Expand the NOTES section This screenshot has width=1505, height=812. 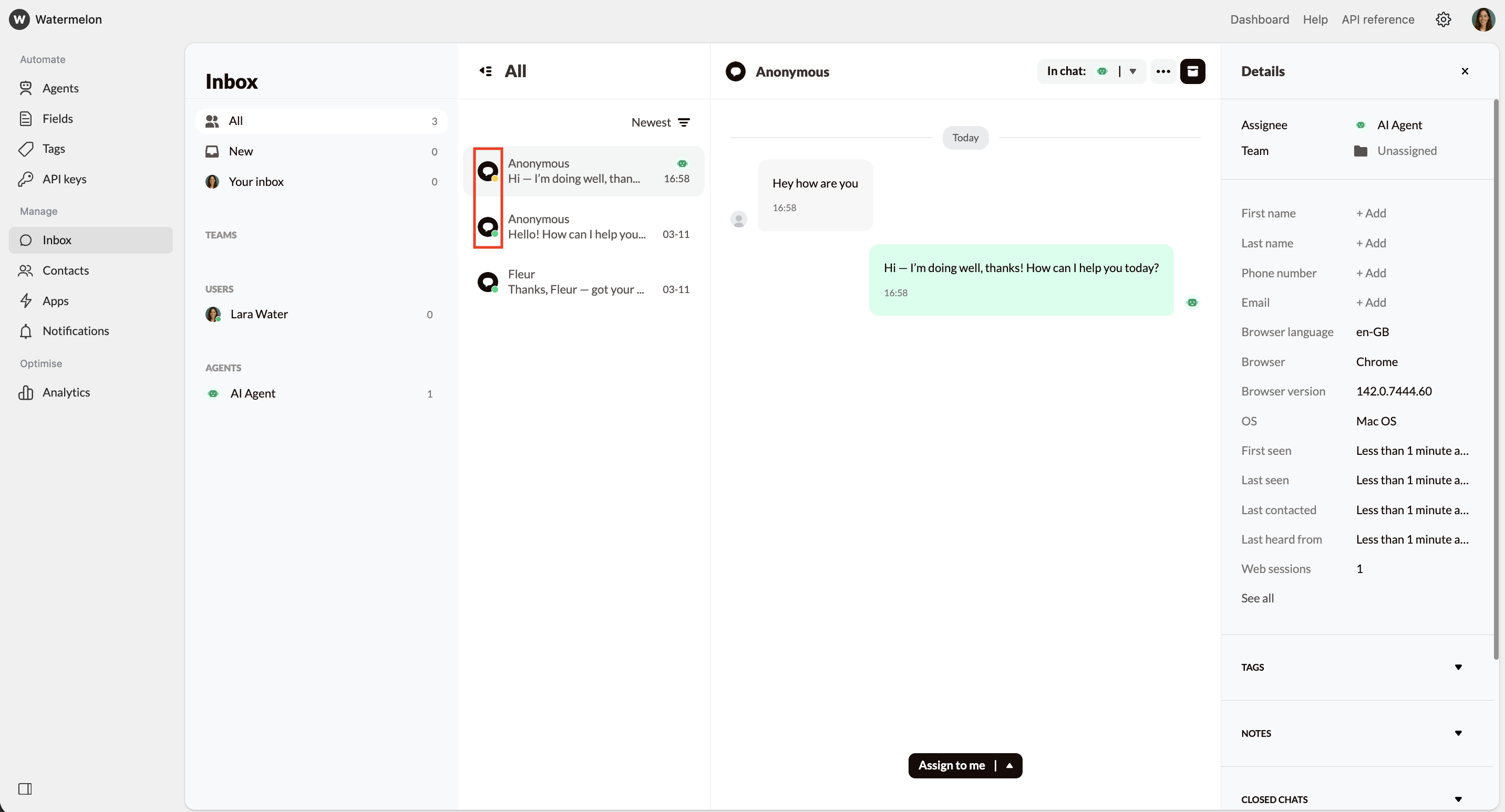(x=1458, y=733)
